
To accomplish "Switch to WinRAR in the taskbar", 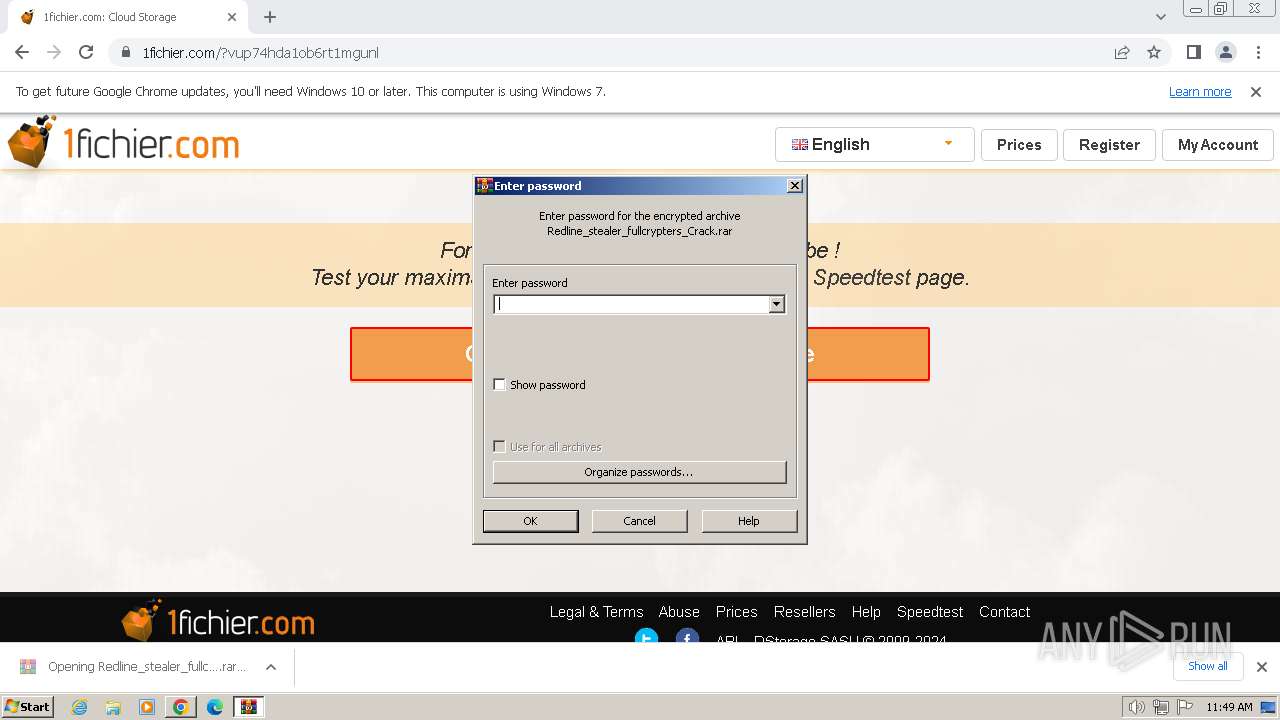I will tap(248, 707).
